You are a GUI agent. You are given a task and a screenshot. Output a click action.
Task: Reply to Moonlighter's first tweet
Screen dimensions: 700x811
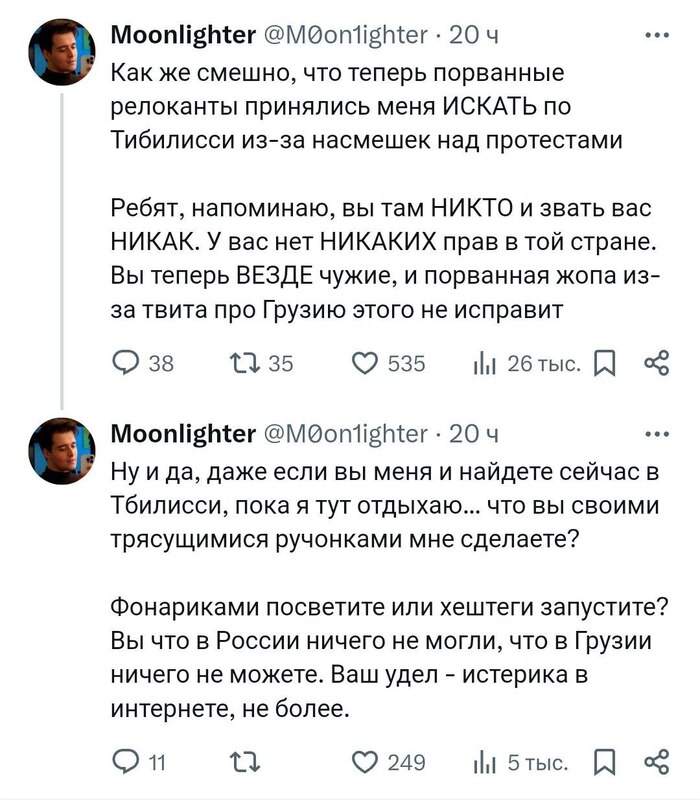point(128,362)
